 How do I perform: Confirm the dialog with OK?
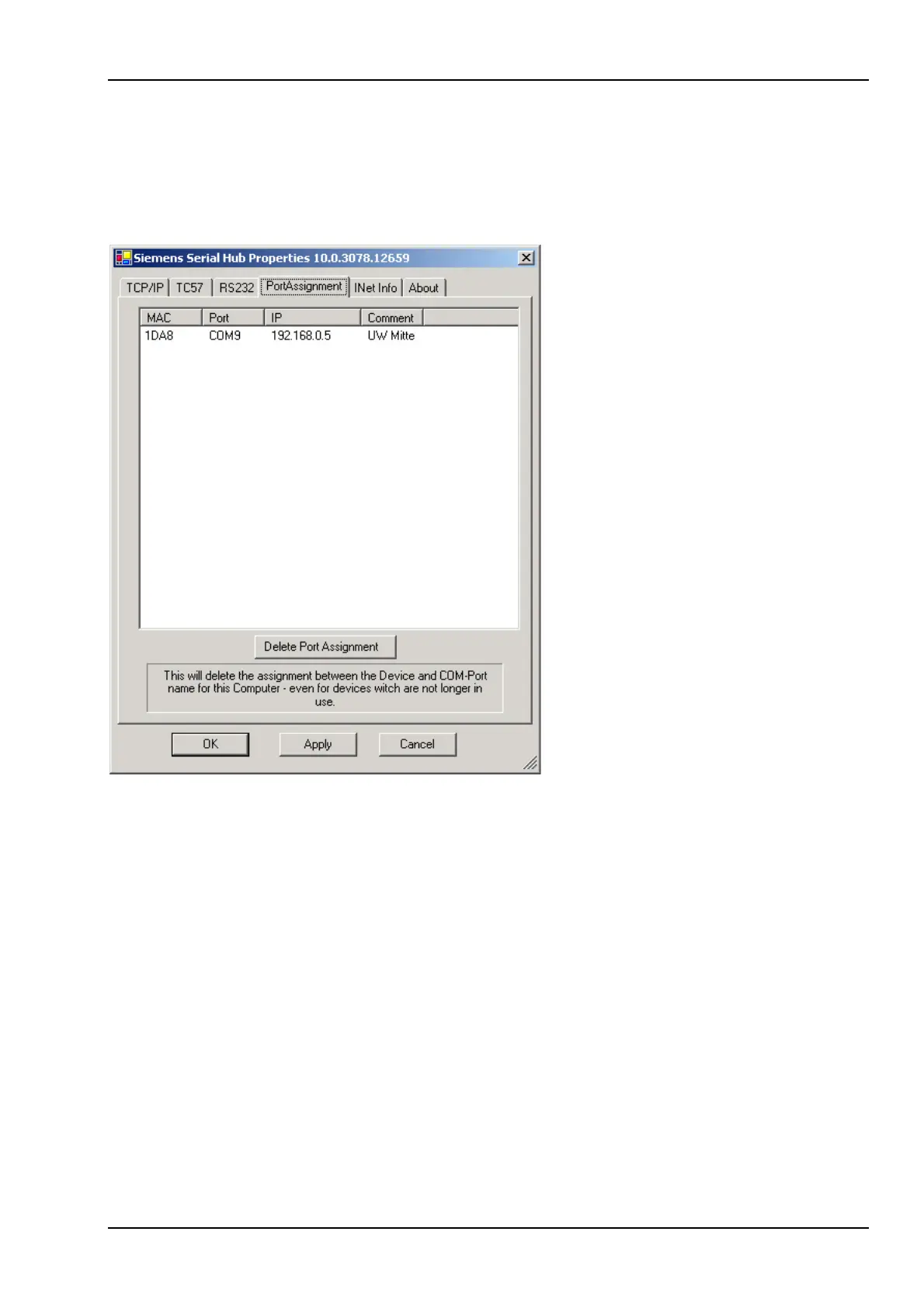210,744
